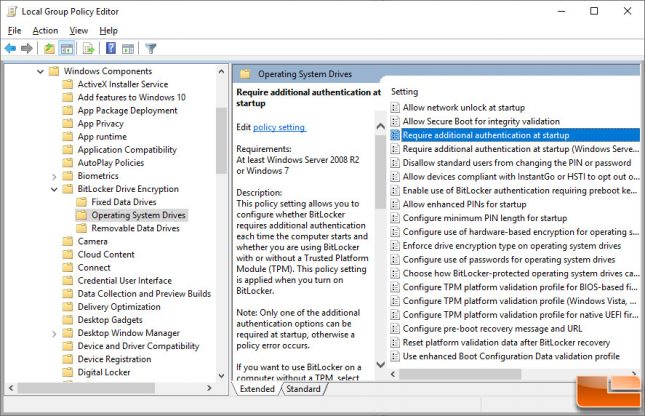Click folder icon next to Cloud Content
This screenshot has width=645, height=416.
(67, 255)
